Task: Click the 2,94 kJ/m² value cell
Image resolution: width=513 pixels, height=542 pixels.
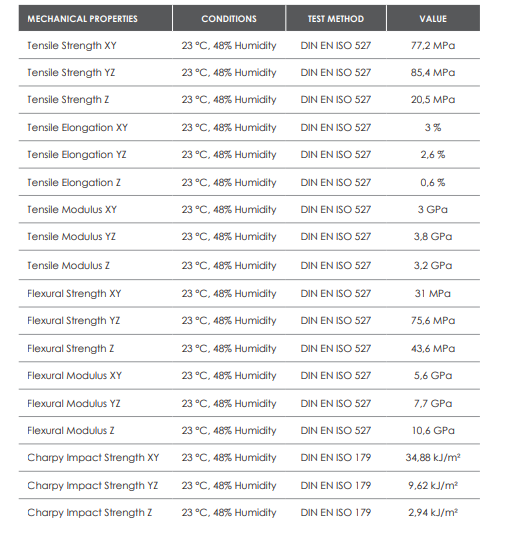Action: (x=433, y=513)
